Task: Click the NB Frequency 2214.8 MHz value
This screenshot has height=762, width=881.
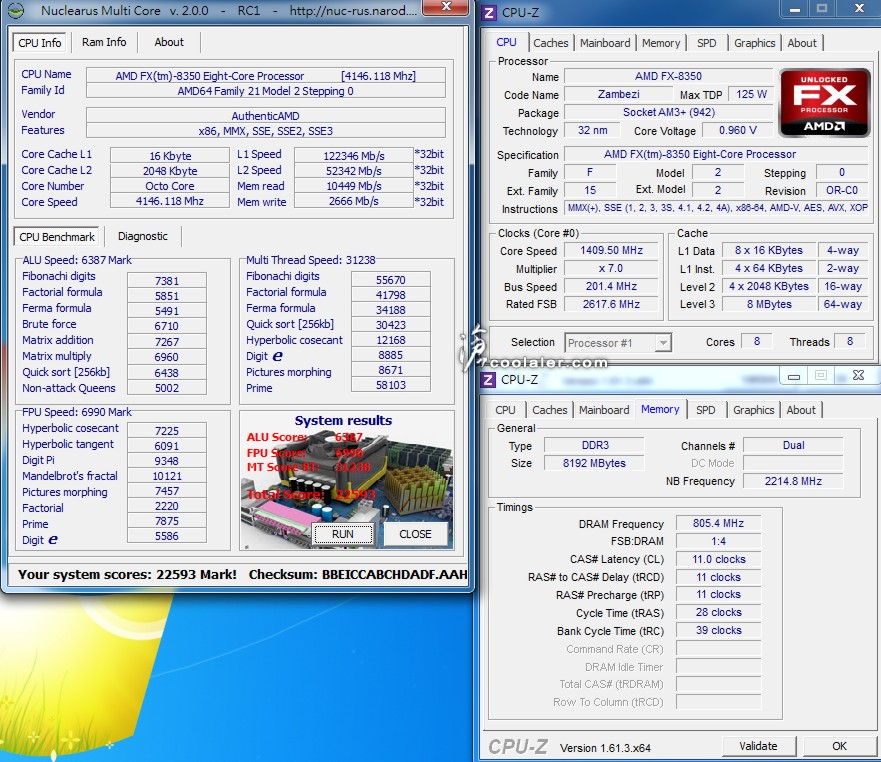Action: coord(793,481)
